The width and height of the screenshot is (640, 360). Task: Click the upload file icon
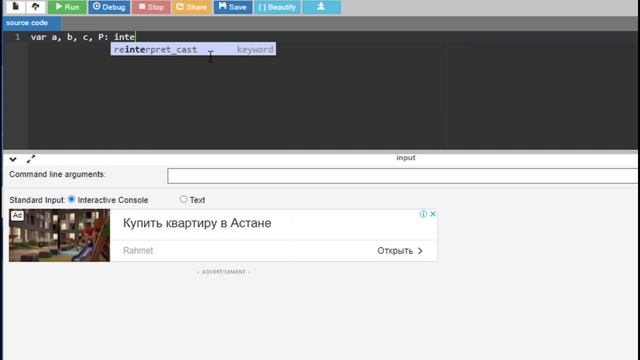[36, 7]
